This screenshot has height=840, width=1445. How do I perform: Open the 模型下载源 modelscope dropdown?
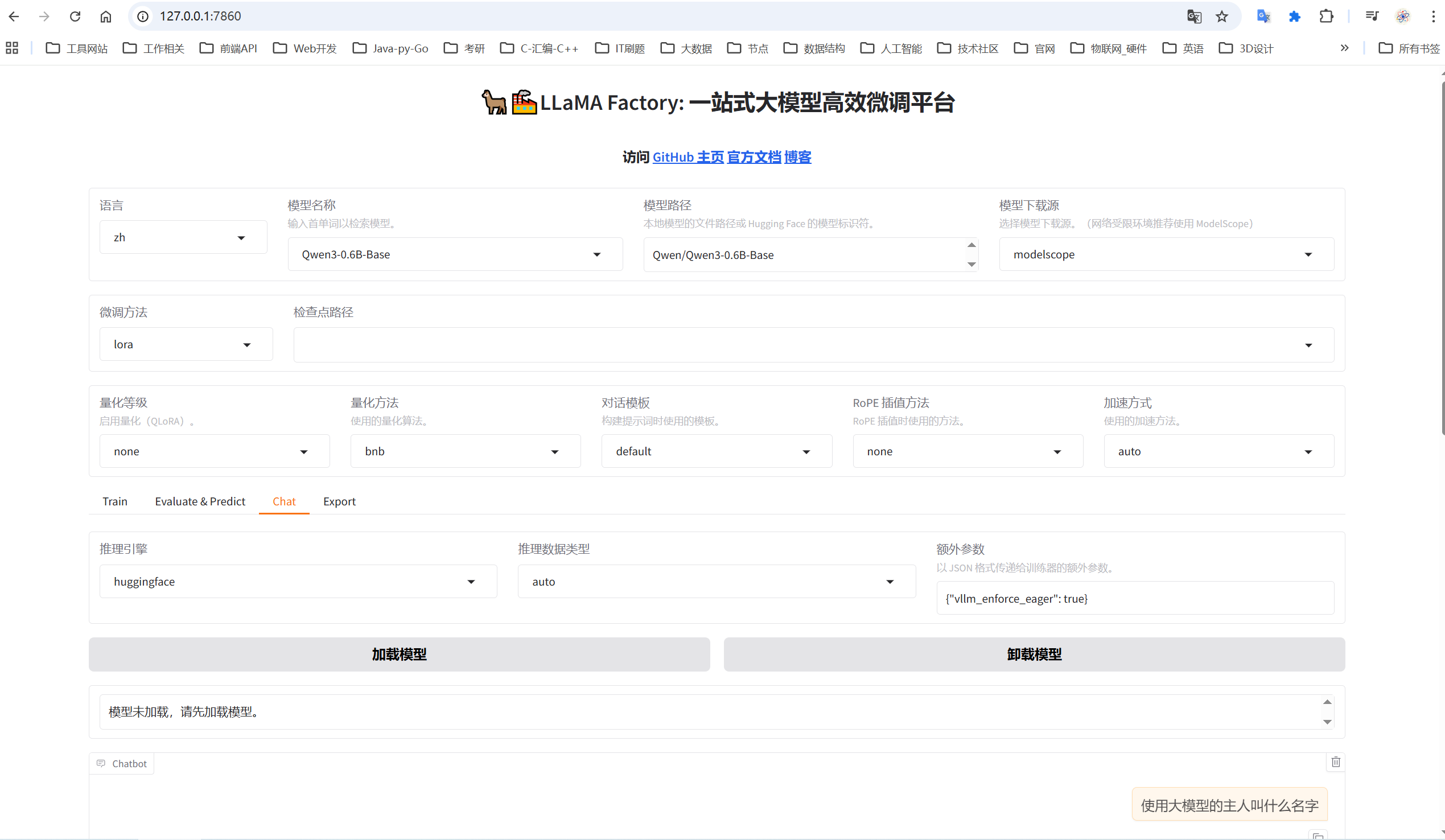coord(1166,254)
